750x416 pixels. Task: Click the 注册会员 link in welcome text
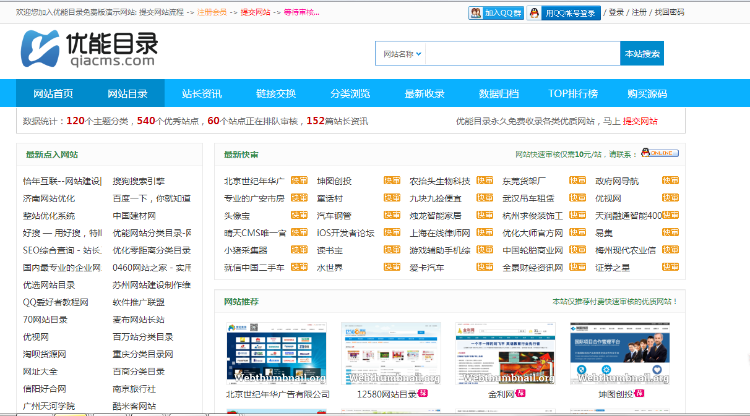coord(212,12)
